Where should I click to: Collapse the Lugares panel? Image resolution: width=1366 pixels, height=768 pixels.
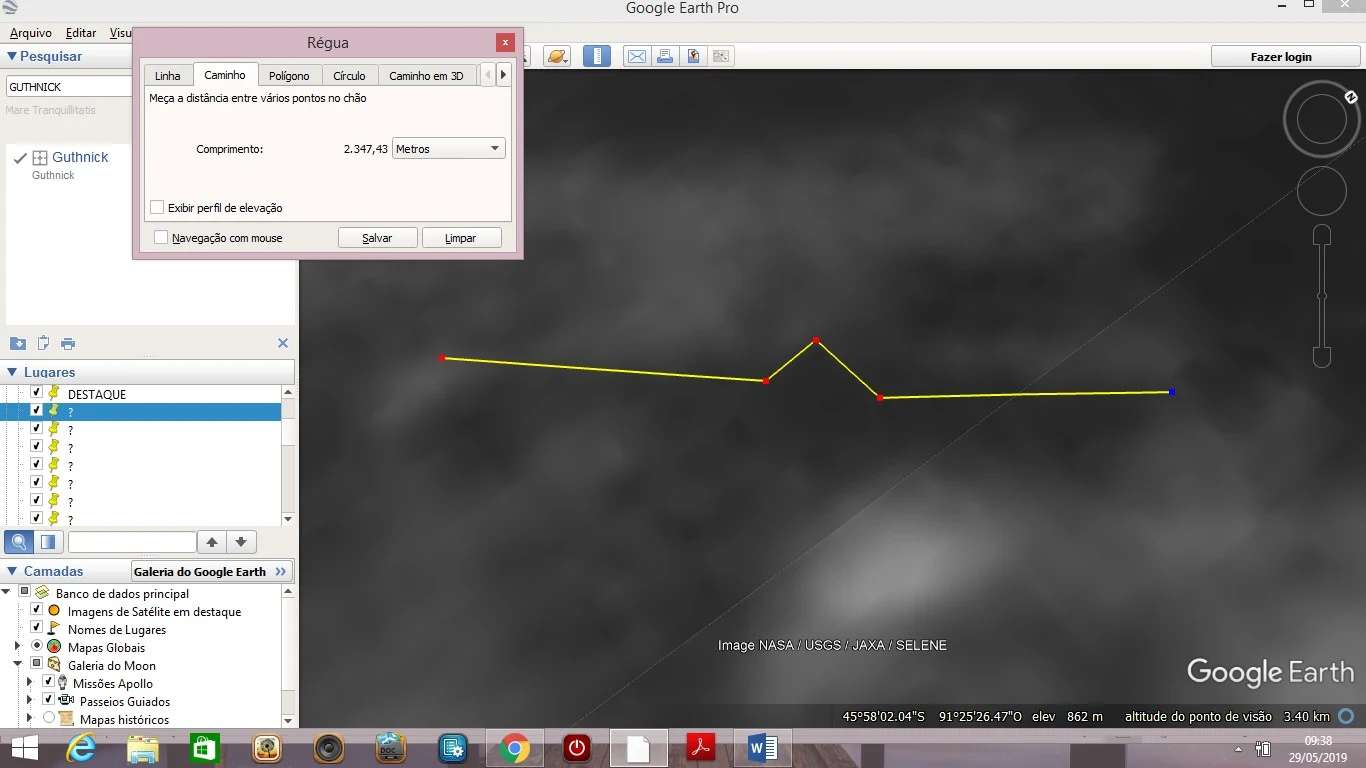click(x=12, y=372)
